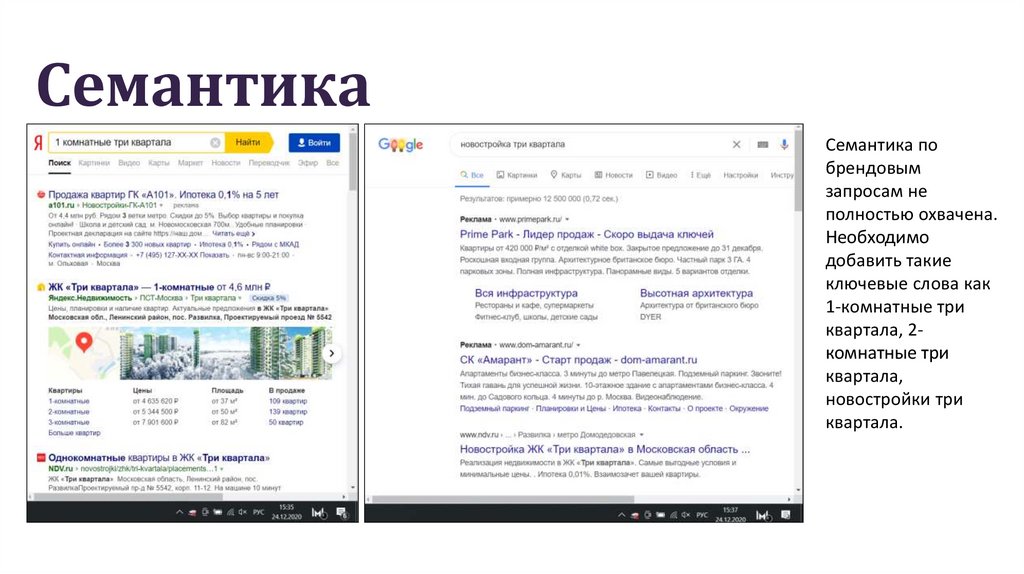Click the Высотная архитектура sitelink
The image size is (1024, 574).
(x=696, y=293)
